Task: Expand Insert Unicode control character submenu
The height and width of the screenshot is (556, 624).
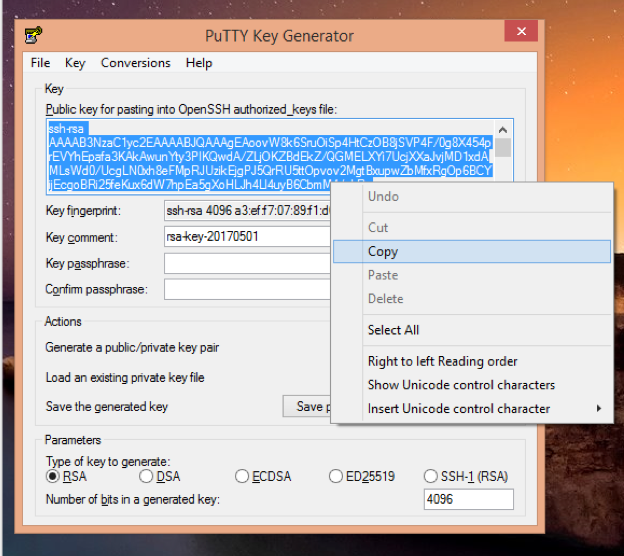Action: pyautogui.click(x=472, y=409)
